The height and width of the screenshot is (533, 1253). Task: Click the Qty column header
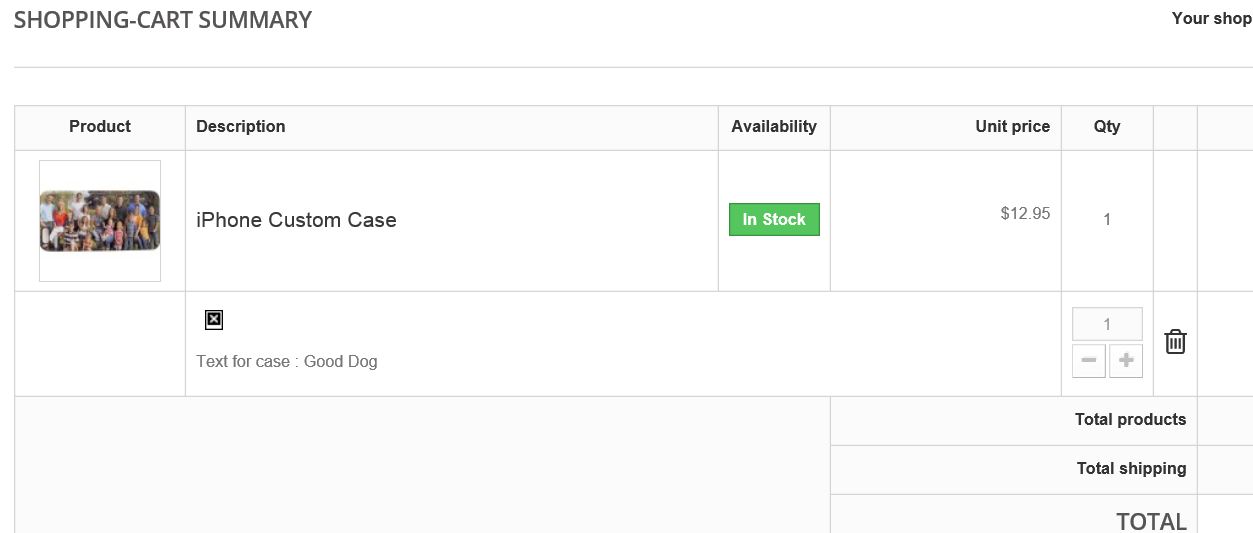(x=1107, y=127)
